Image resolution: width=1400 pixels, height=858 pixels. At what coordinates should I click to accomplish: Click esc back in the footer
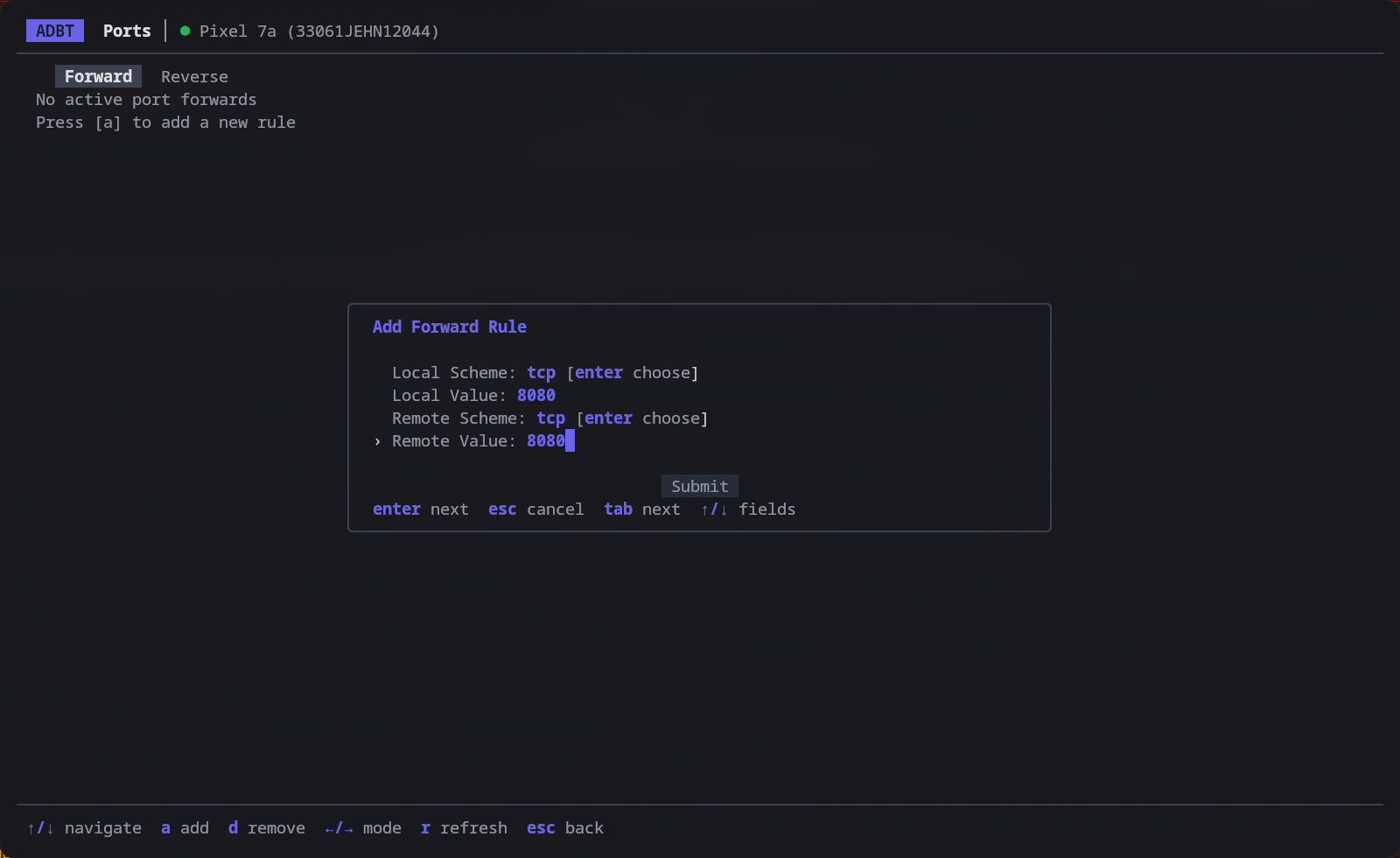565,828
